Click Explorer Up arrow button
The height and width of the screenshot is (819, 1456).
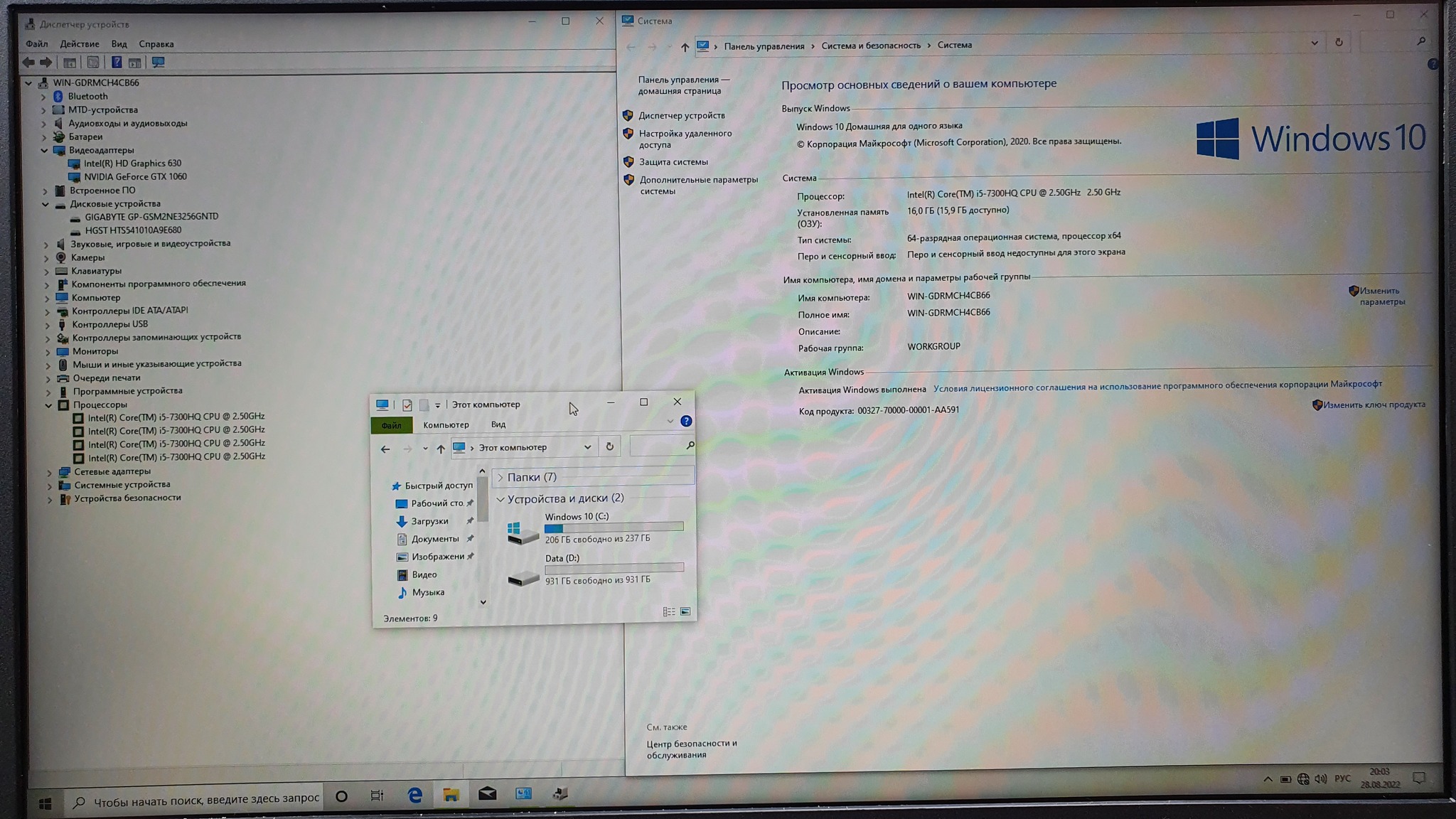coord(441,449)
